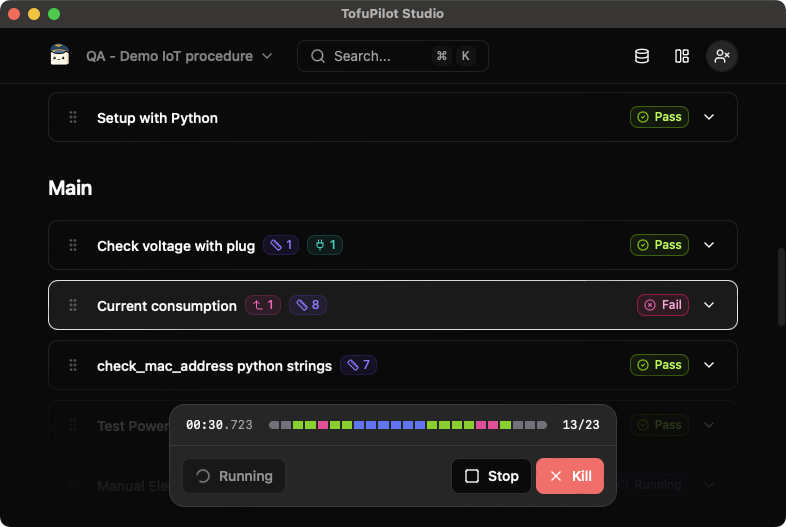Click Pass badge on Check voltage with plug
This screenshot has height=527, width=786.
click(x=659, y=245)
